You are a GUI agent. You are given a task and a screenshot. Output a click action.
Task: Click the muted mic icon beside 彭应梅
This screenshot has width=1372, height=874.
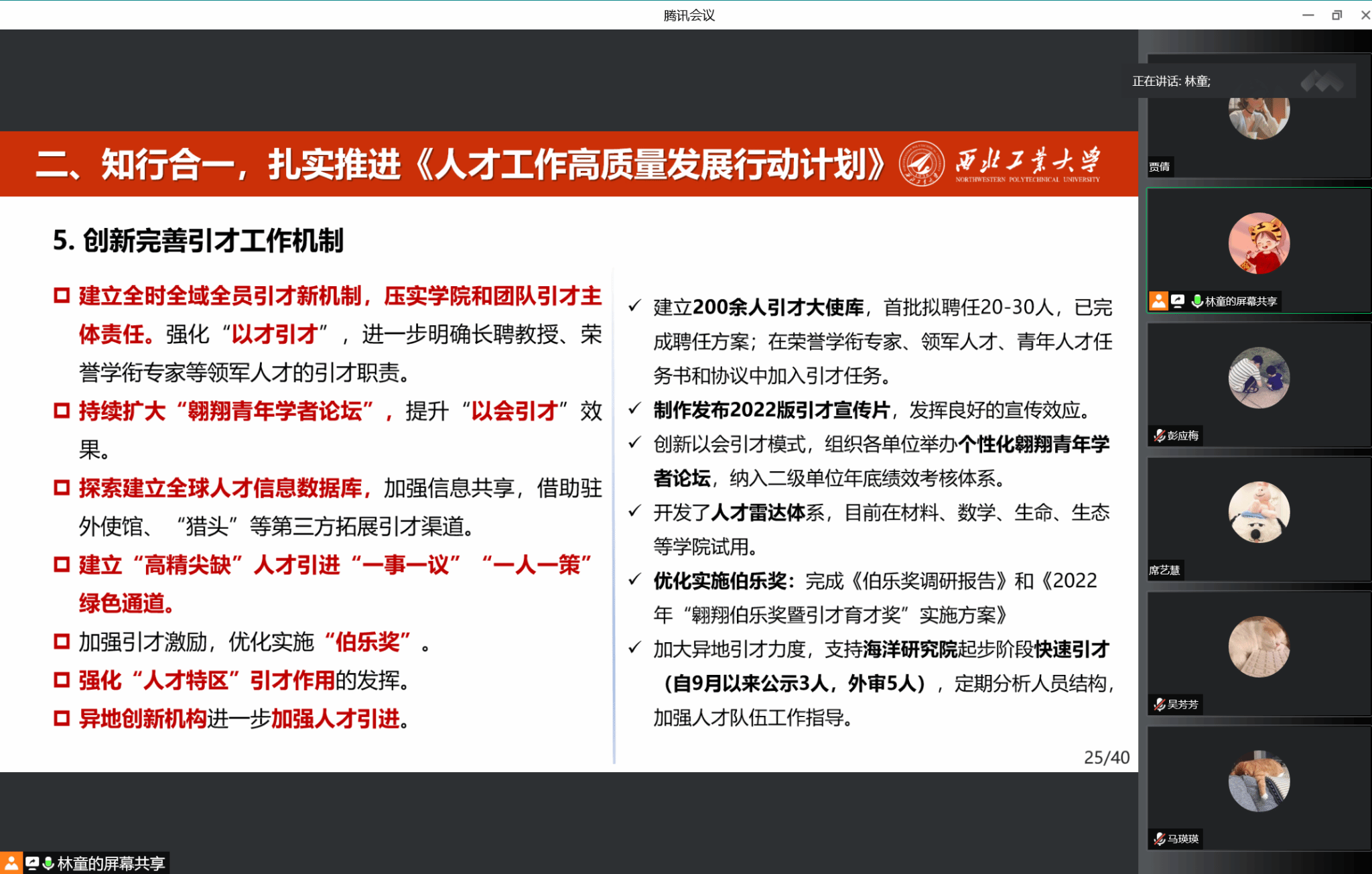(x=1159, y=436)
